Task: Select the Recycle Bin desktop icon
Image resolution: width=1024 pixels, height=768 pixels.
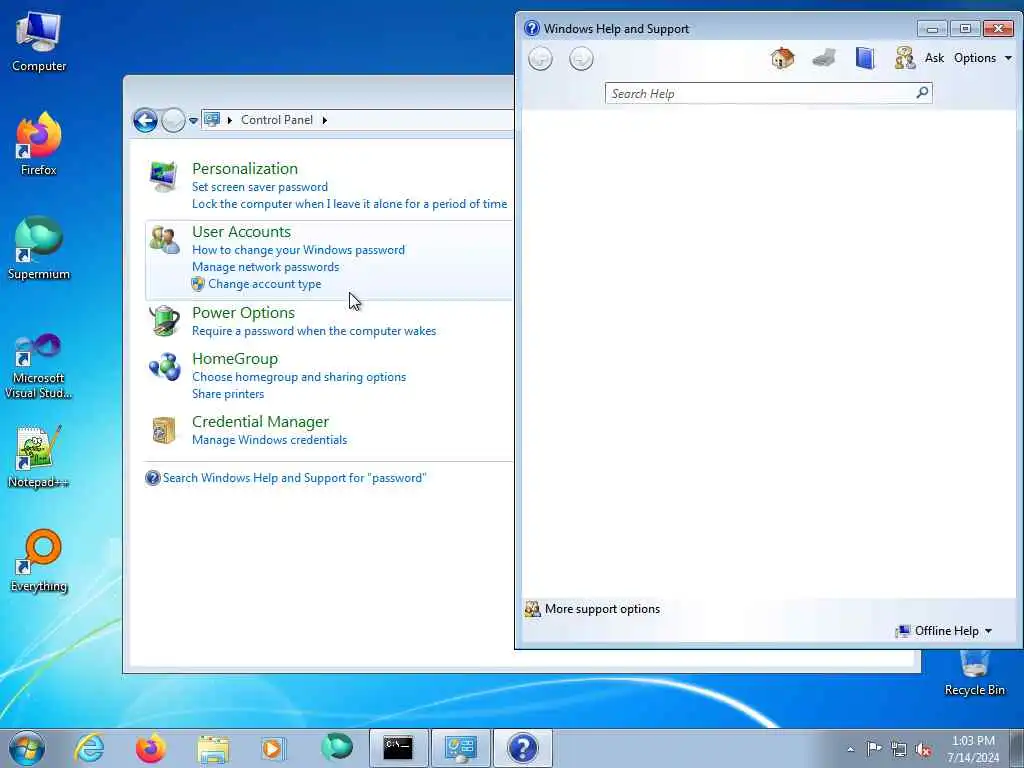Action: click(x=974, y=673)
